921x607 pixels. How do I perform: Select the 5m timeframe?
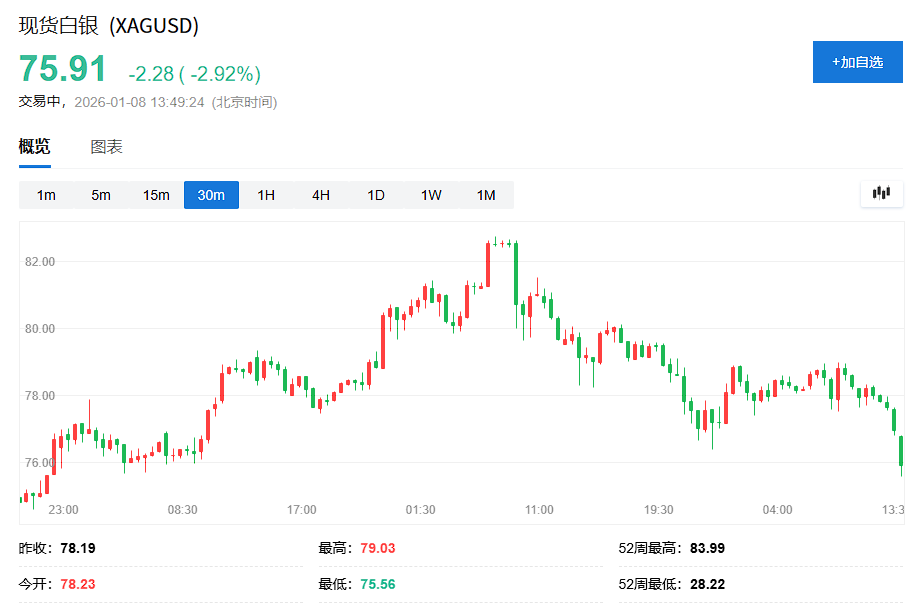101,195
